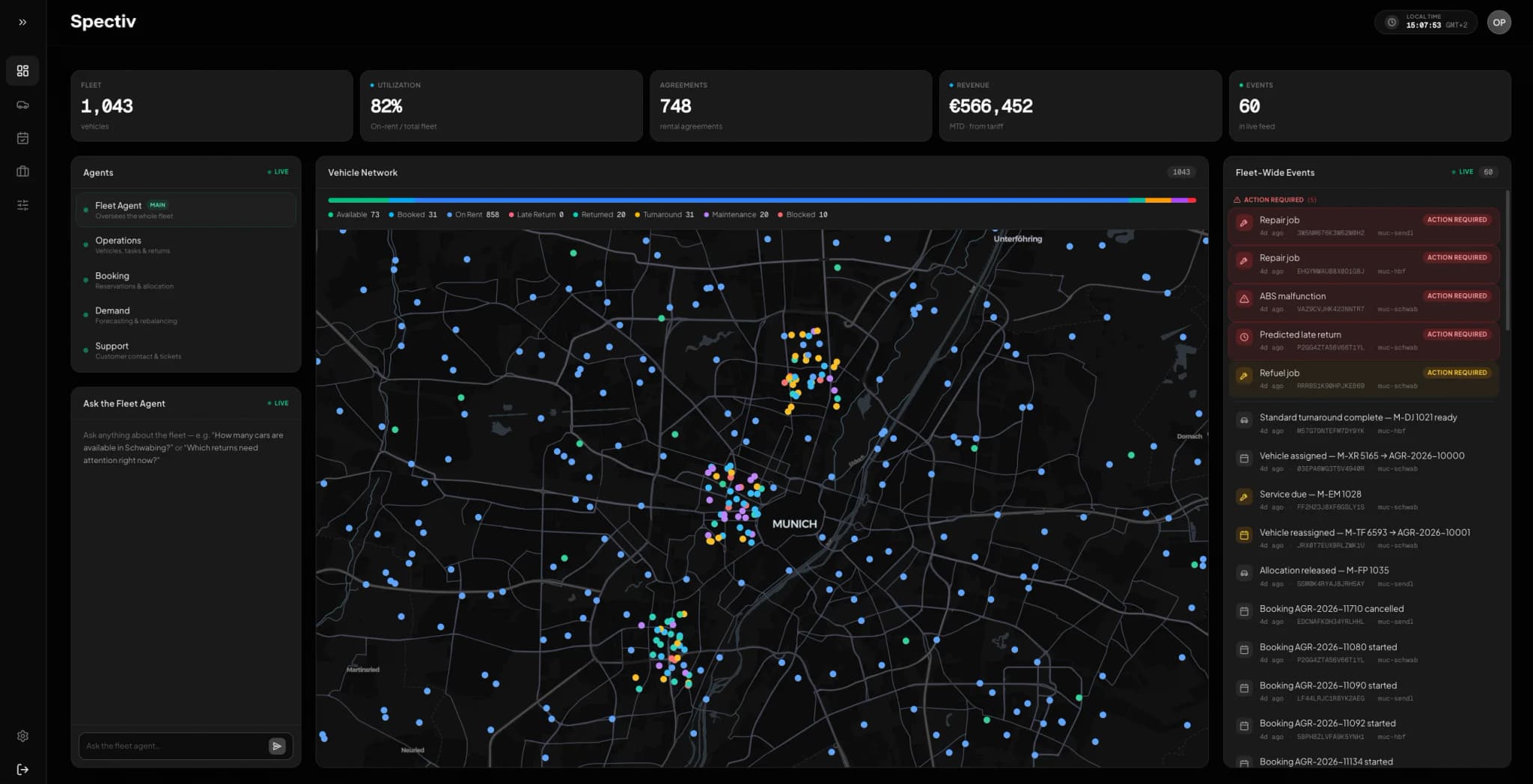This screenshot has height=784, width=1533.
Task: Click Action Required badge on Refuel job
Action: [x=1457, y=373]
